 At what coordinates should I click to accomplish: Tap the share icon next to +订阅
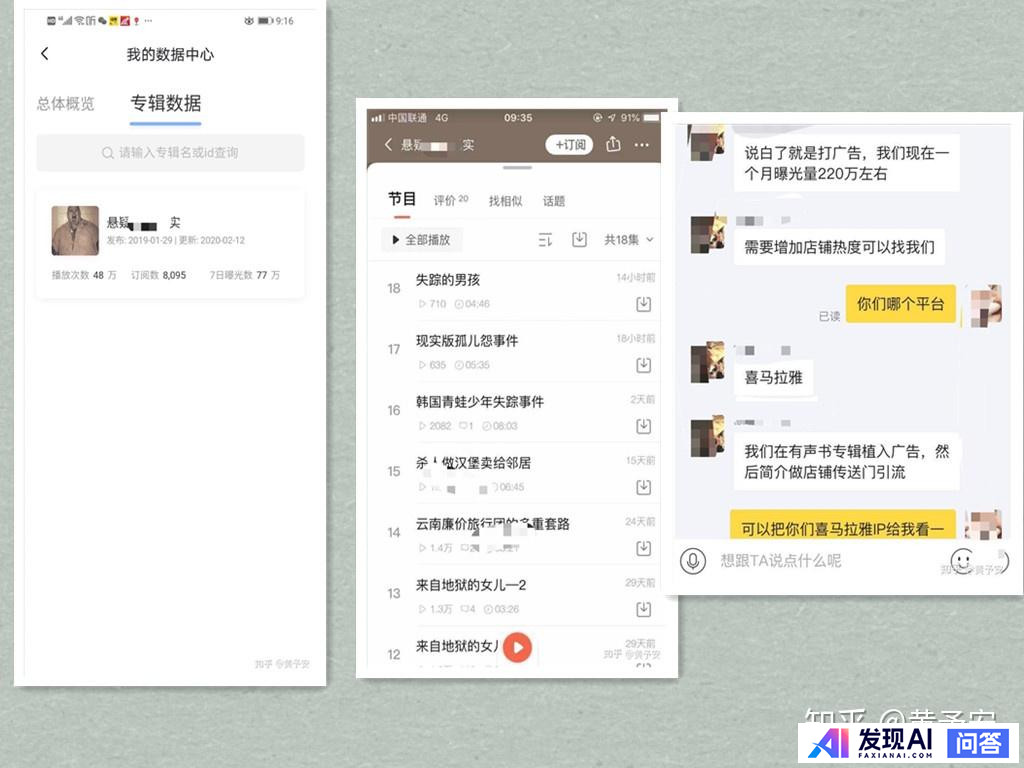coord(613,145)
